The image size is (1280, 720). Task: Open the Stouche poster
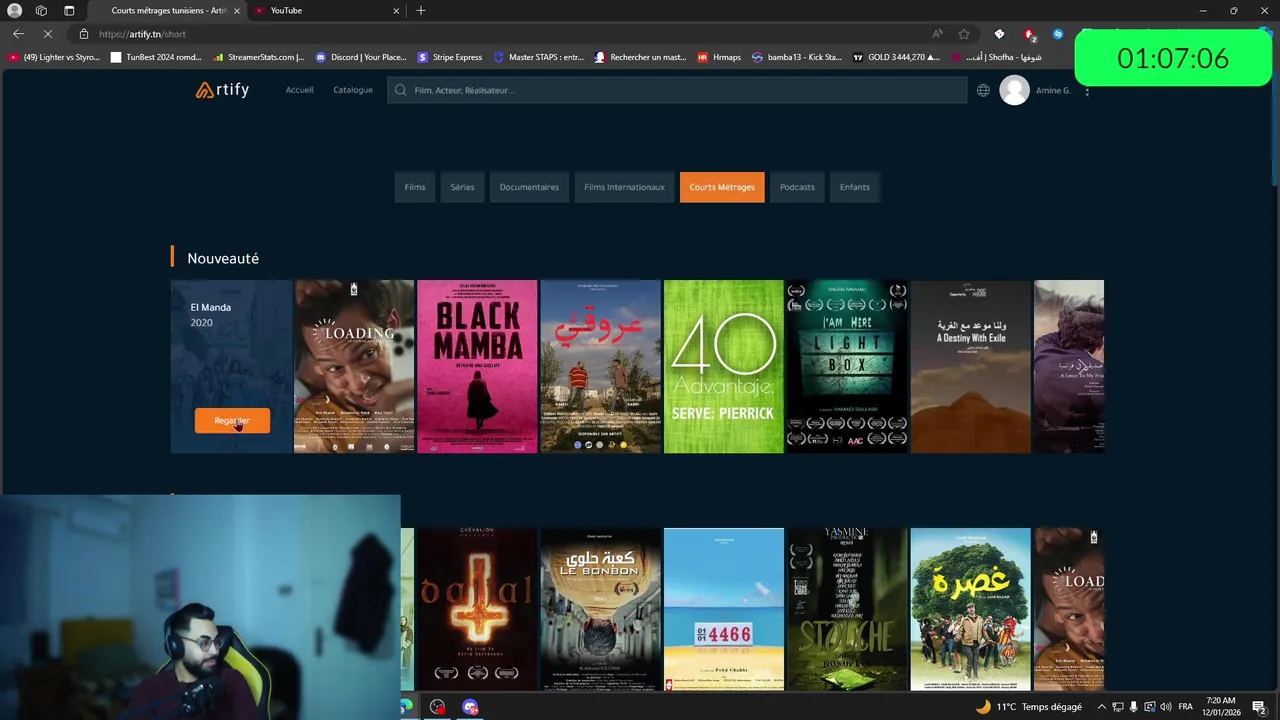[847, 609]
